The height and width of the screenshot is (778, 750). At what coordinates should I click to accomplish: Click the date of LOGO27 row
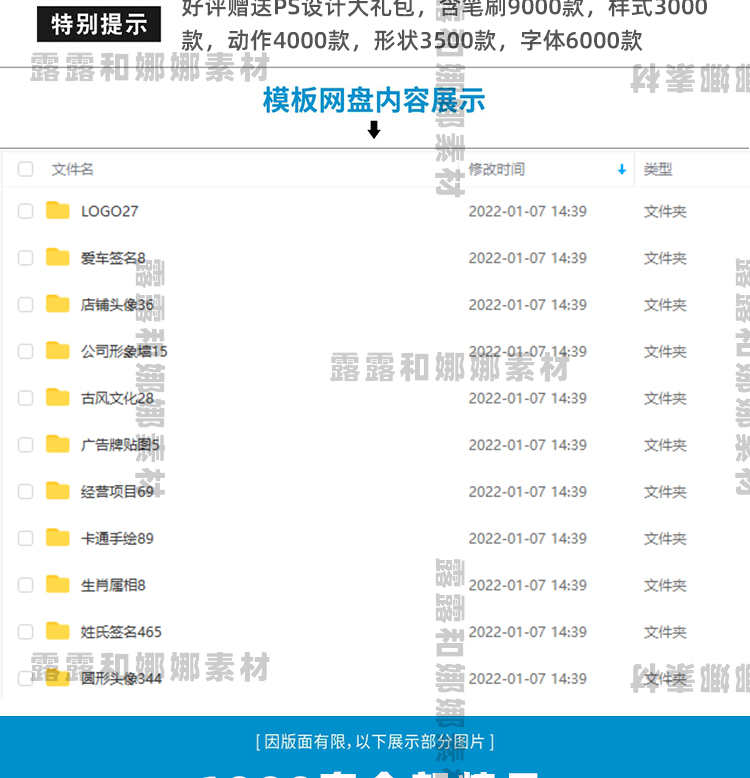tap(528, 211)
